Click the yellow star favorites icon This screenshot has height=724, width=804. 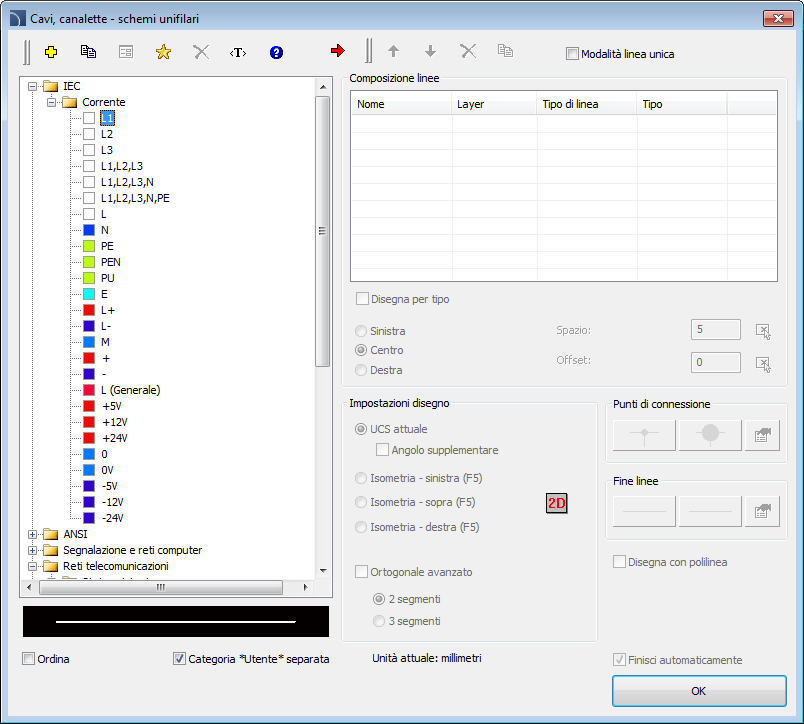pyautogui.click(x=163, y=52)
